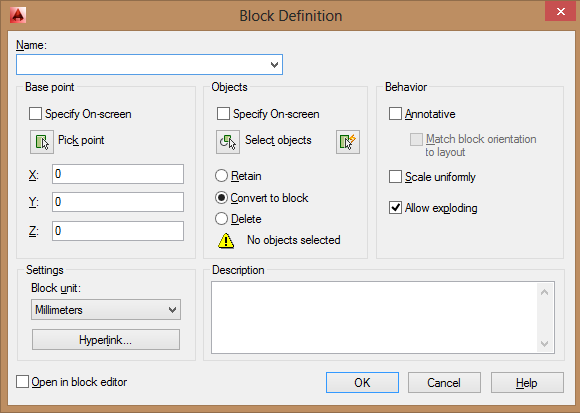
Task: Click the Select objects icon button
Action: [x=228, y=142]
